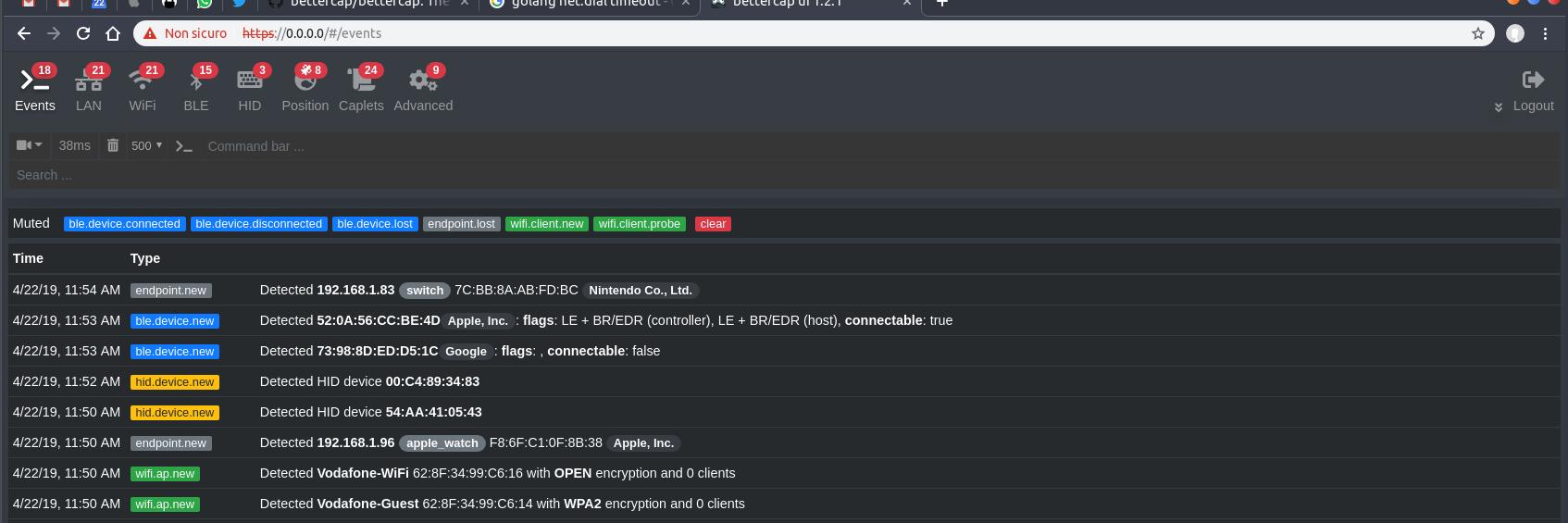
Task: Bookmark this page with the star
Action: pos(1478,33)
